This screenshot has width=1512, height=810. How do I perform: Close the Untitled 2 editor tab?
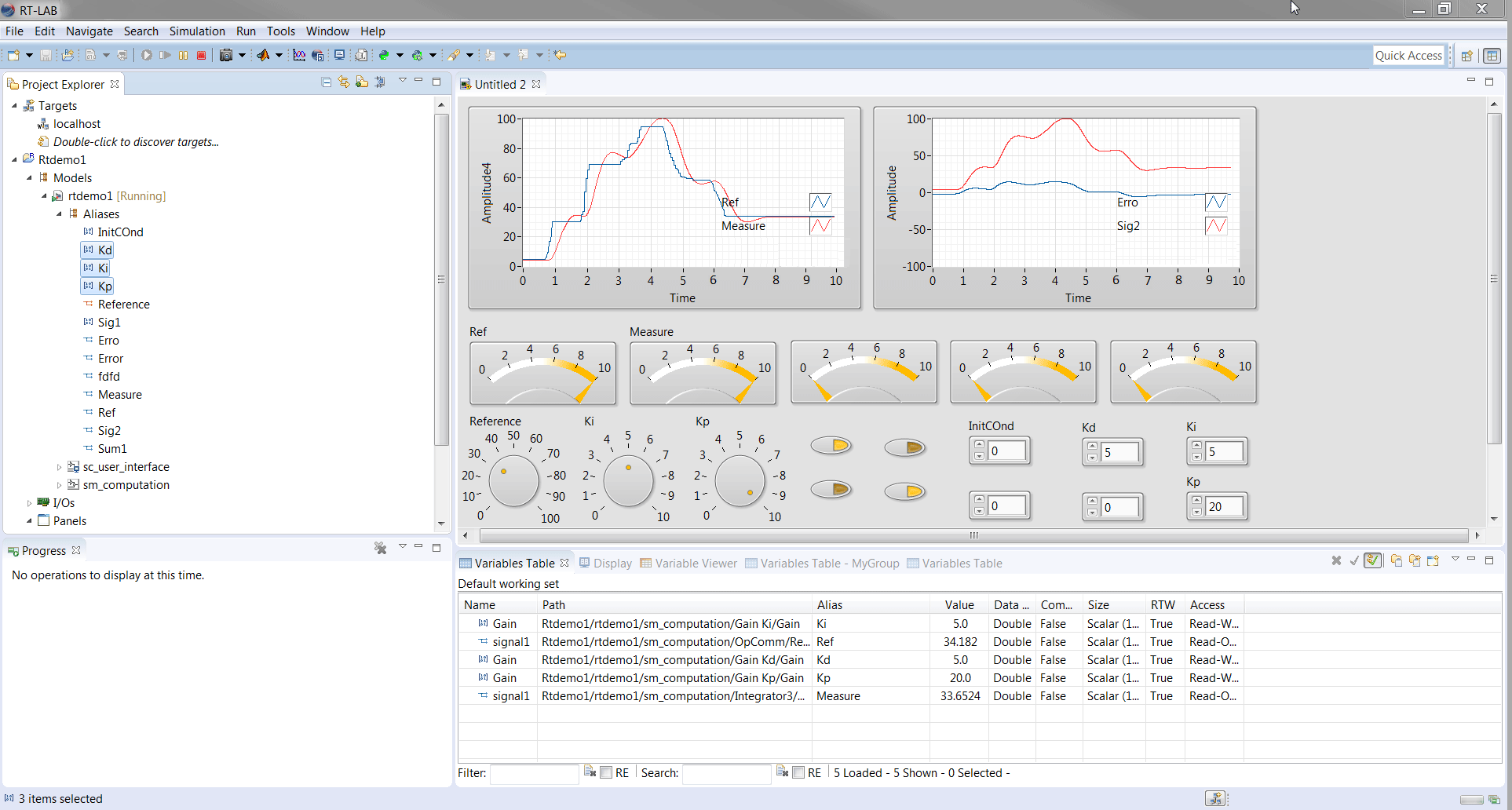point(536,84)
